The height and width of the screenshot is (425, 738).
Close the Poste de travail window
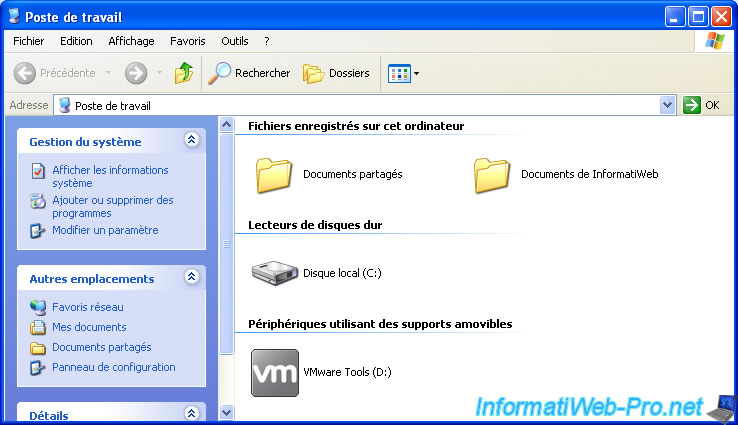pos(722,17)
